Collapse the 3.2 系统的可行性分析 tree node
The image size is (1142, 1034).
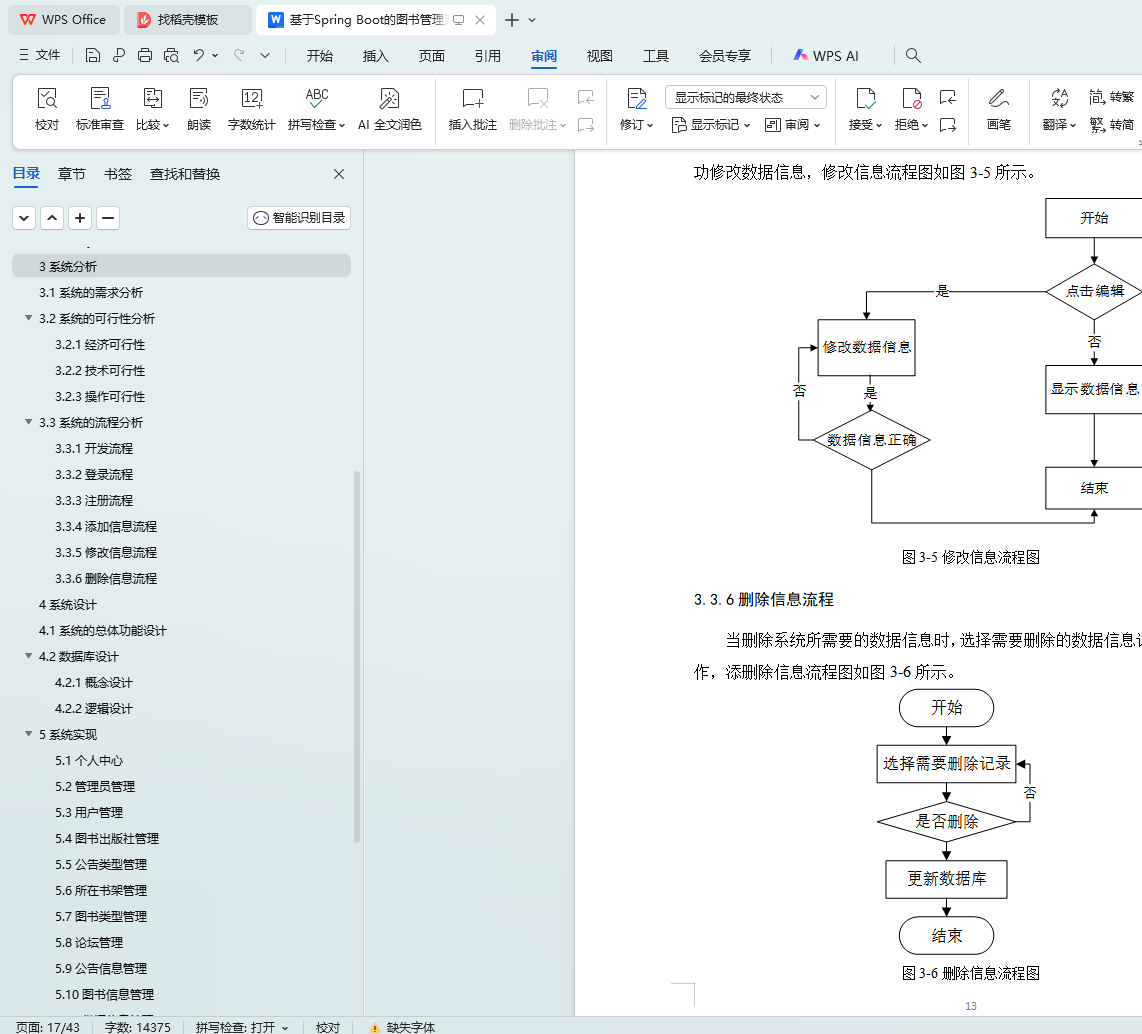point(28,317)
